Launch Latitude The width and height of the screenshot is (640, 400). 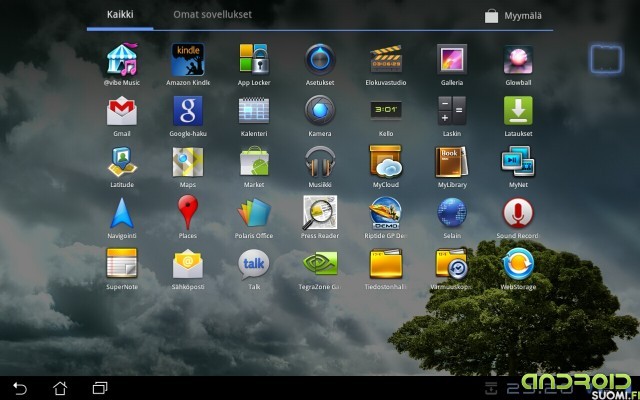tap(122, 162)
